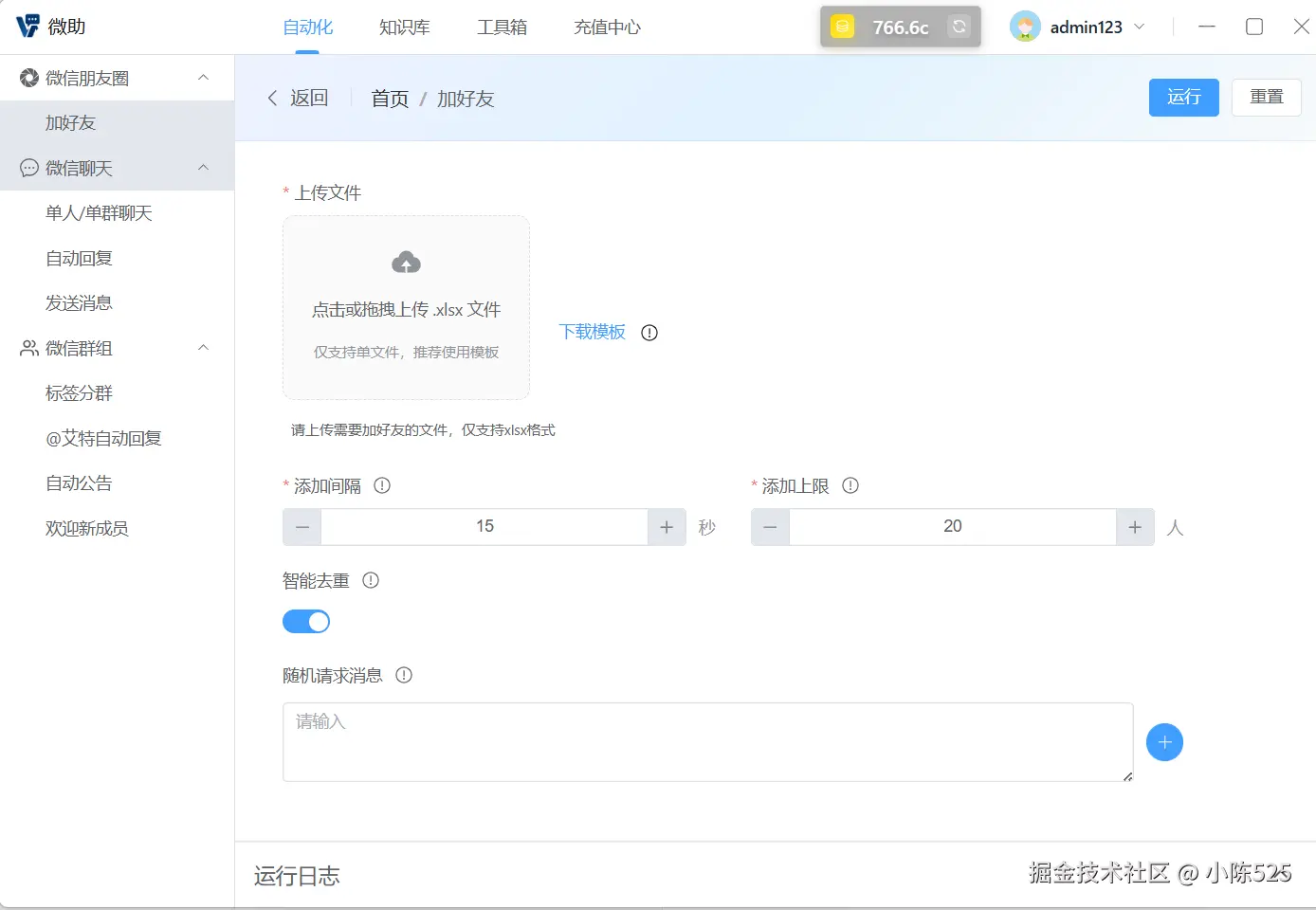Click the 766.6c balance text

coord(901,27)
